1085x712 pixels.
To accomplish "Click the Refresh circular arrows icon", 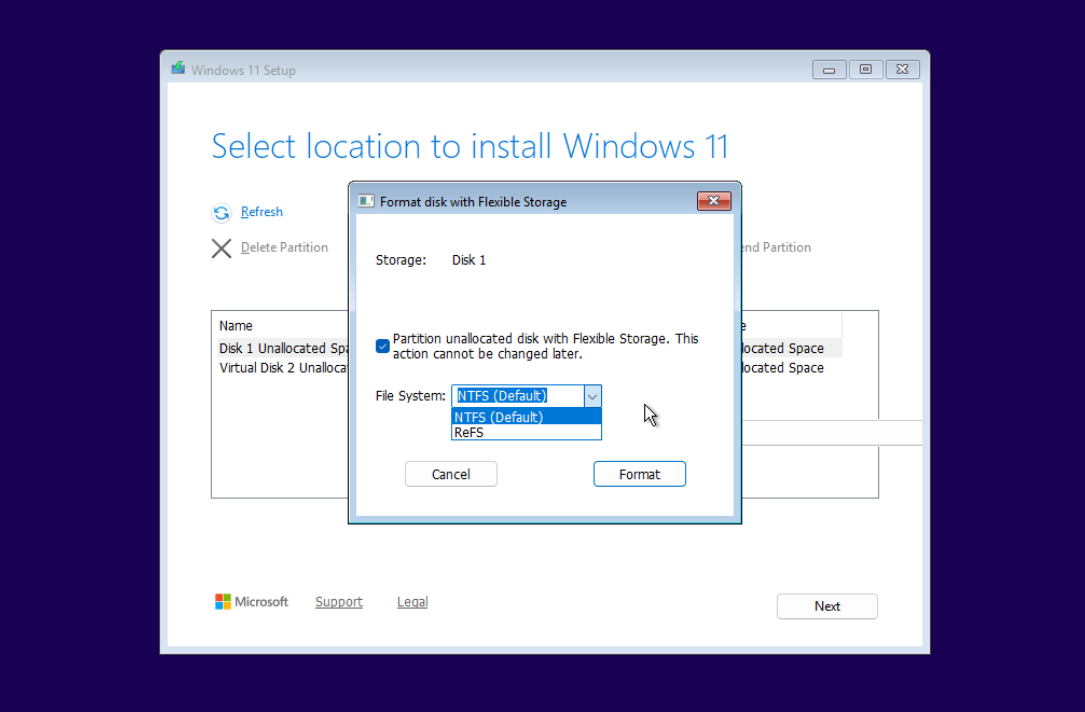I will [221, 212].
